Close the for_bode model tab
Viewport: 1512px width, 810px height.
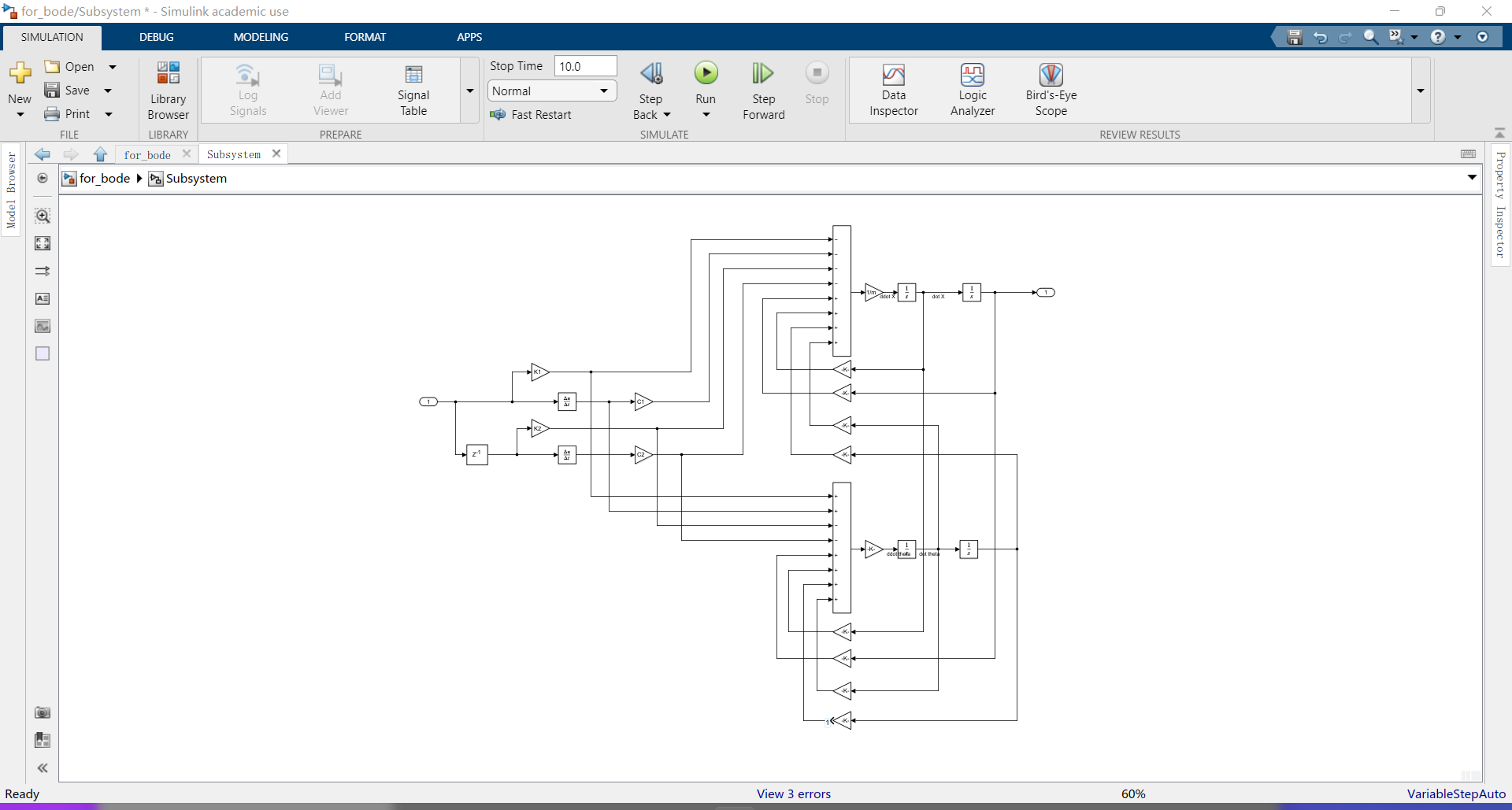(x=187, y=153)
